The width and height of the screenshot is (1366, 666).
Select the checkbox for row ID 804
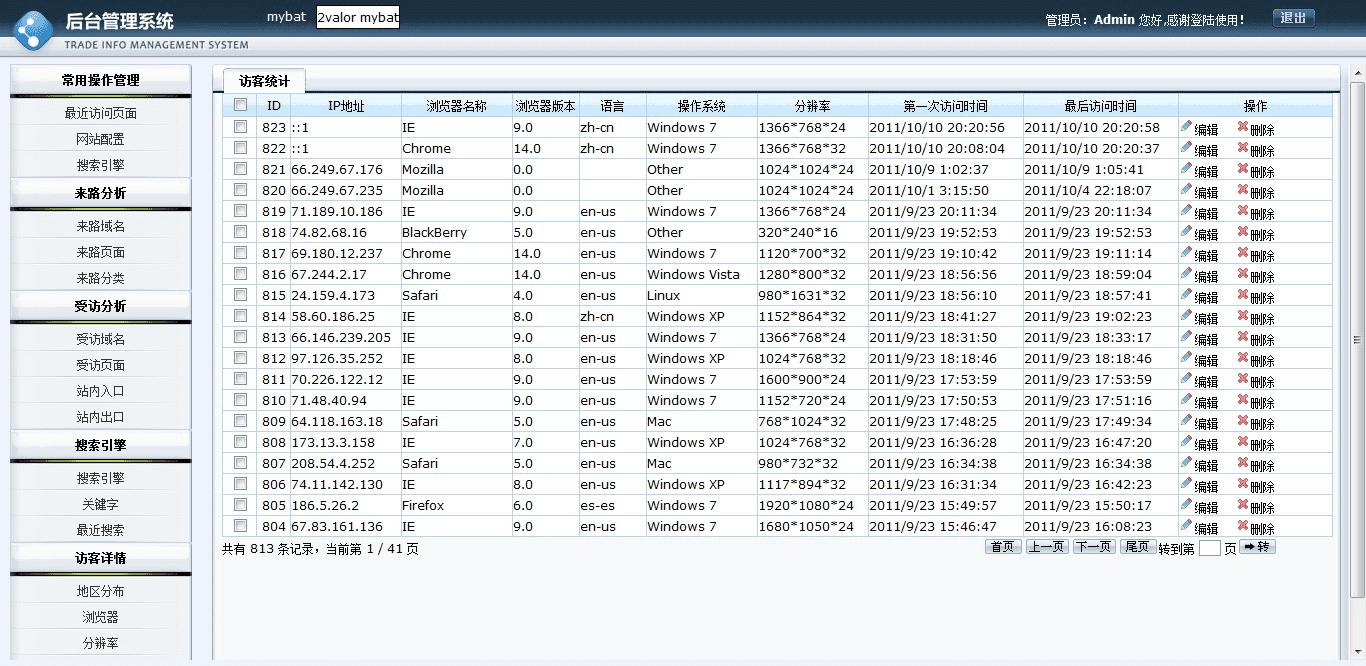pos(240,526)
